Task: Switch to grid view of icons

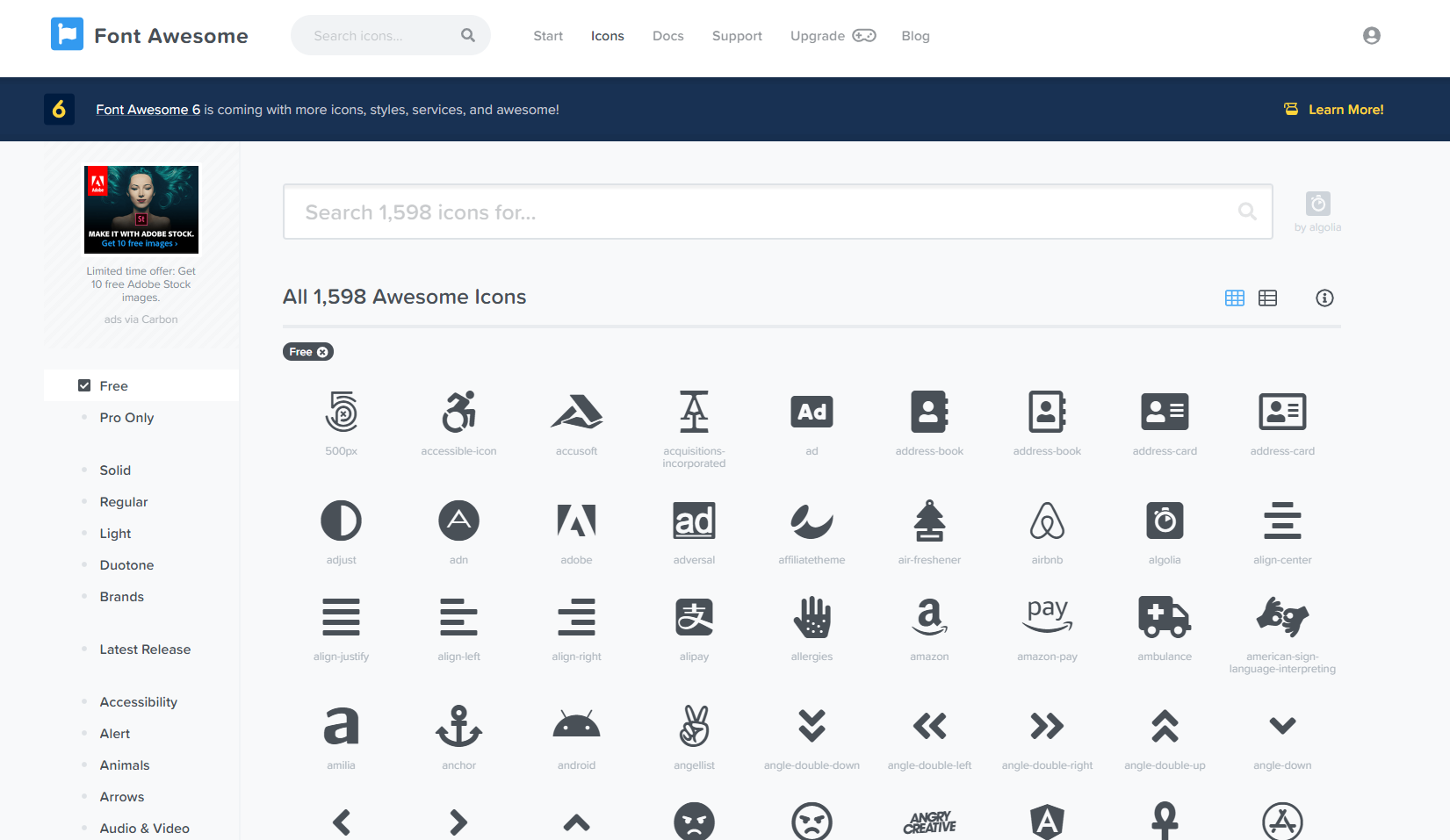Action: click(x=1235, y=298)
